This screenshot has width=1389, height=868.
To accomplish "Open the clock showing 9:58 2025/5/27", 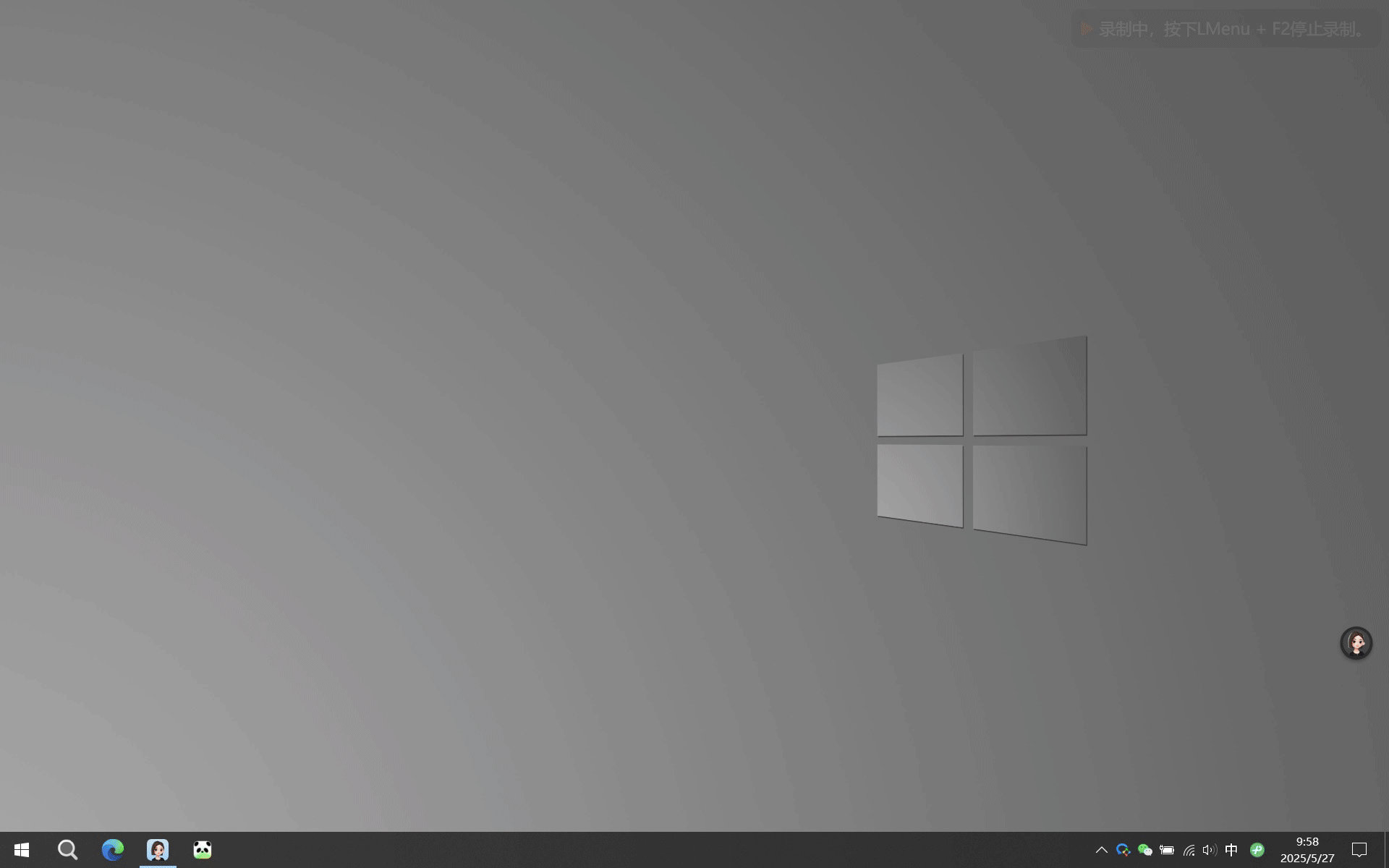I will [x=1307, y=850].
